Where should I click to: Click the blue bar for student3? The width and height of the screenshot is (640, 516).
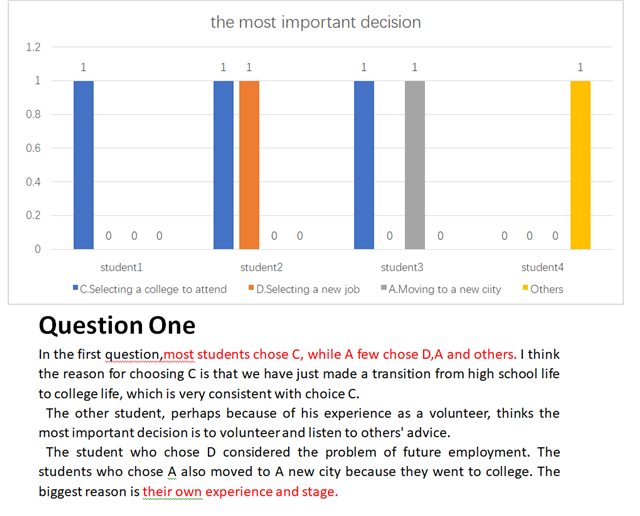click(364, 165)
